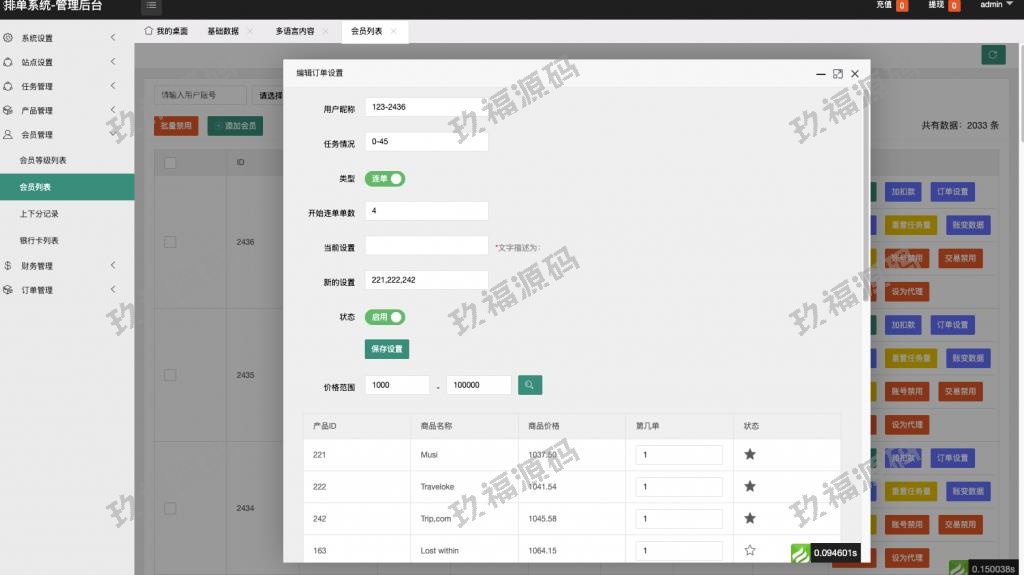1024x575 pixels.
Task: Open the admin user dropdown
Action: click(x=995, y=5)
